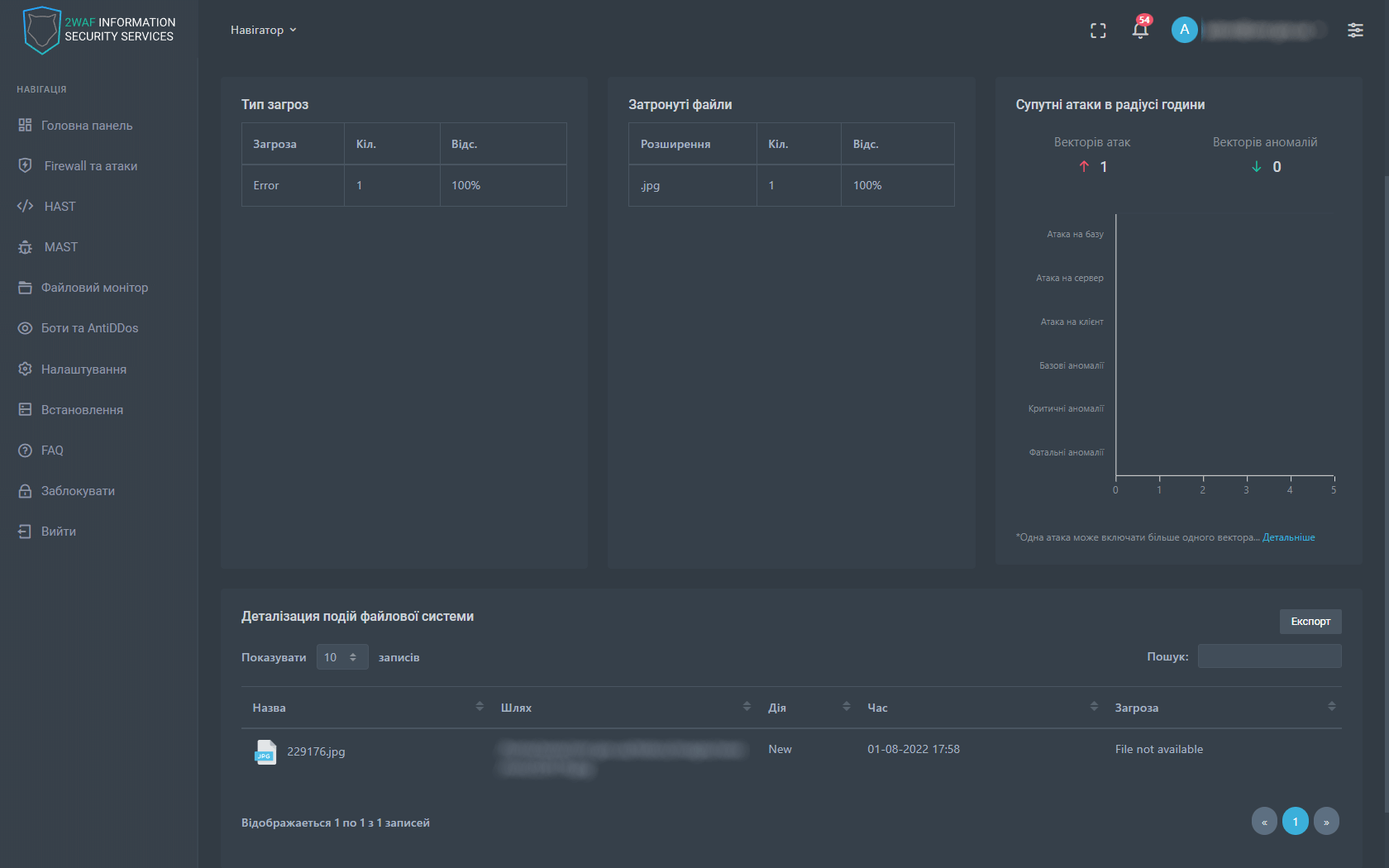Open the MAST section

[x=60, y=246]
